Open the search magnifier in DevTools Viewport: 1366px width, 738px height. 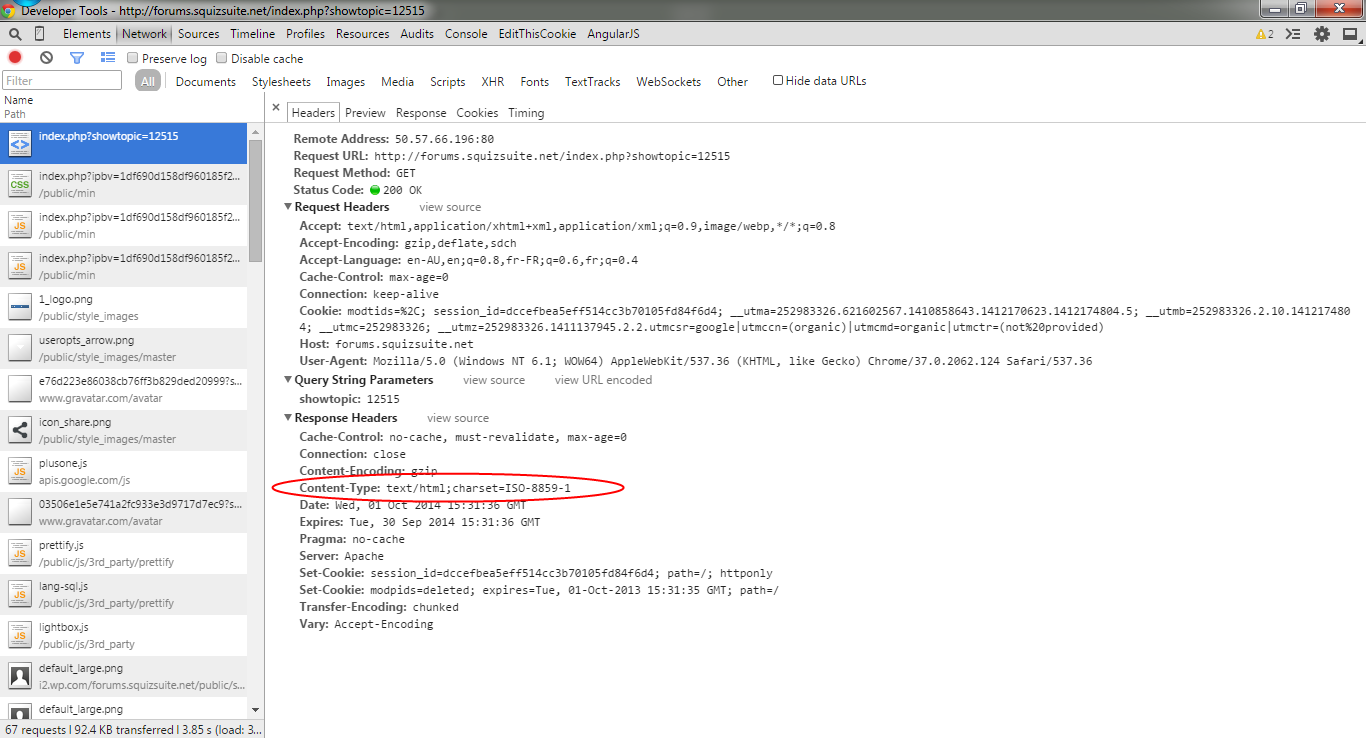click(14, 33)
